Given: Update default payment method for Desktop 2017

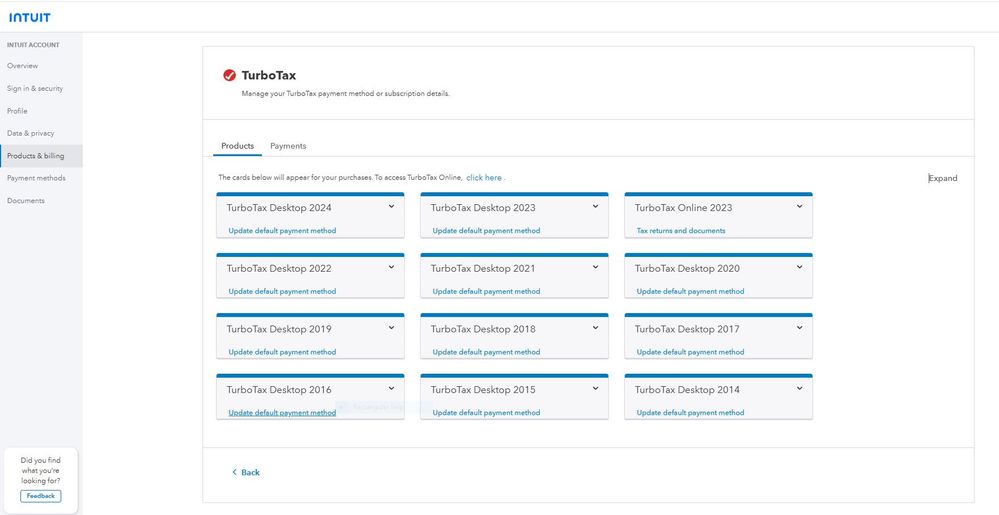Looking at the screenshot, I should 690,352.
